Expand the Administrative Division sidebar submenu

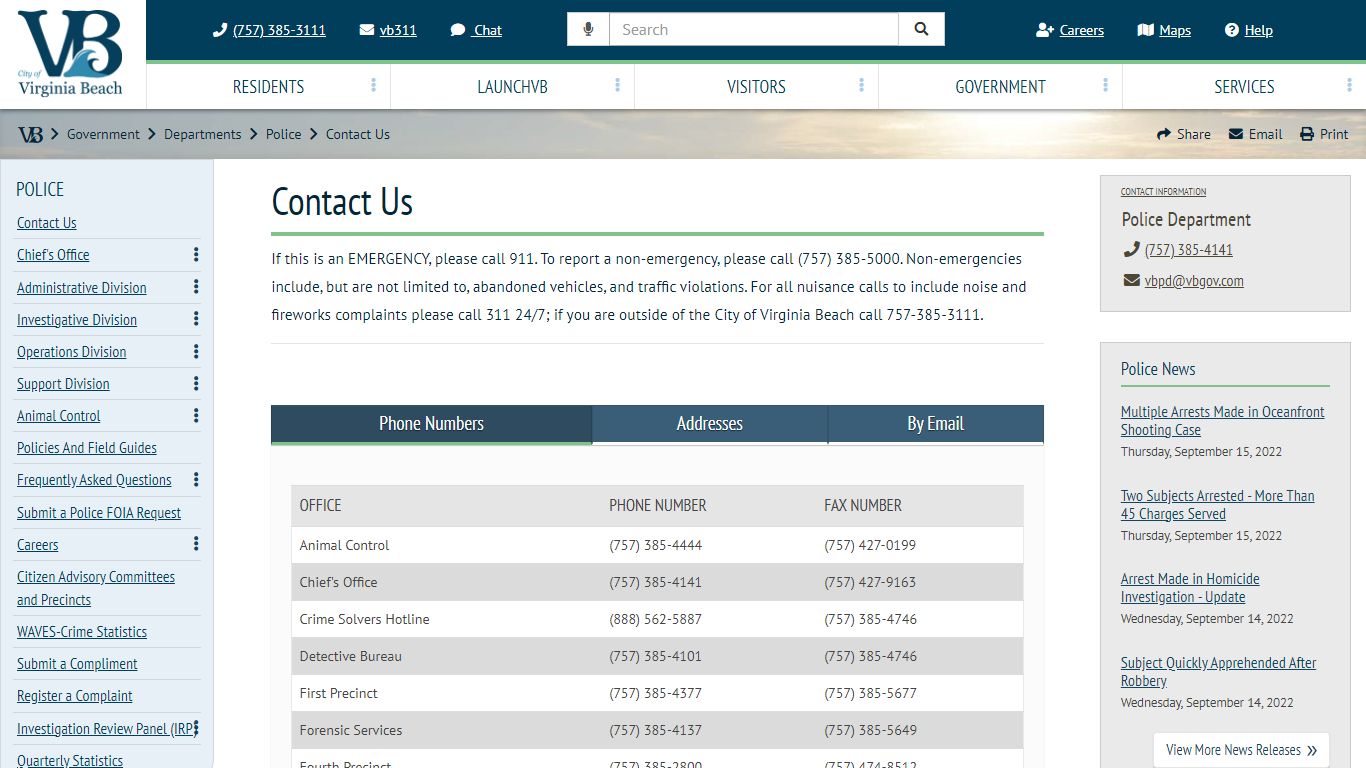[196, 287]
